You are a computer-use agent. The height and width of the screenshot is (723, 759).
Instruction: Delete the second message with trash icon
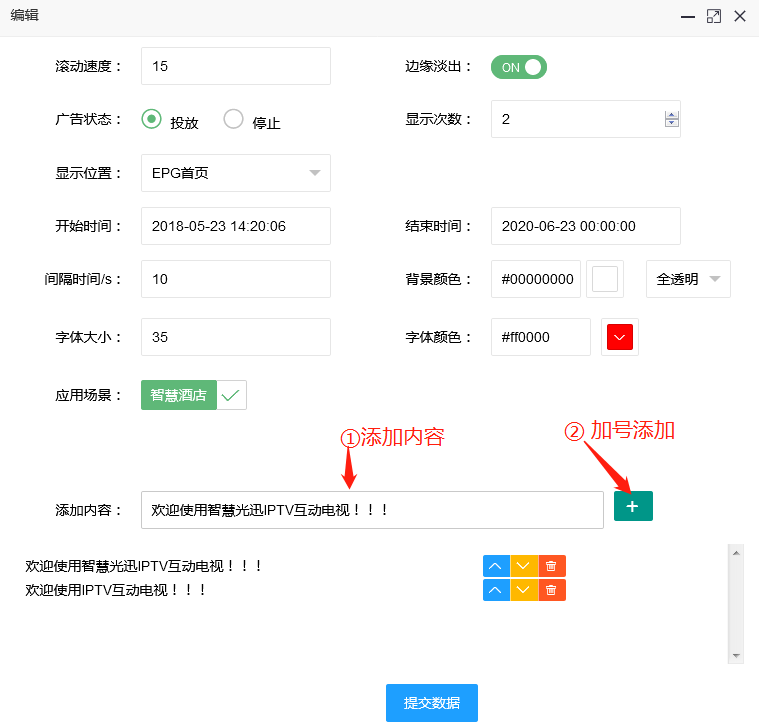(552, 590)
